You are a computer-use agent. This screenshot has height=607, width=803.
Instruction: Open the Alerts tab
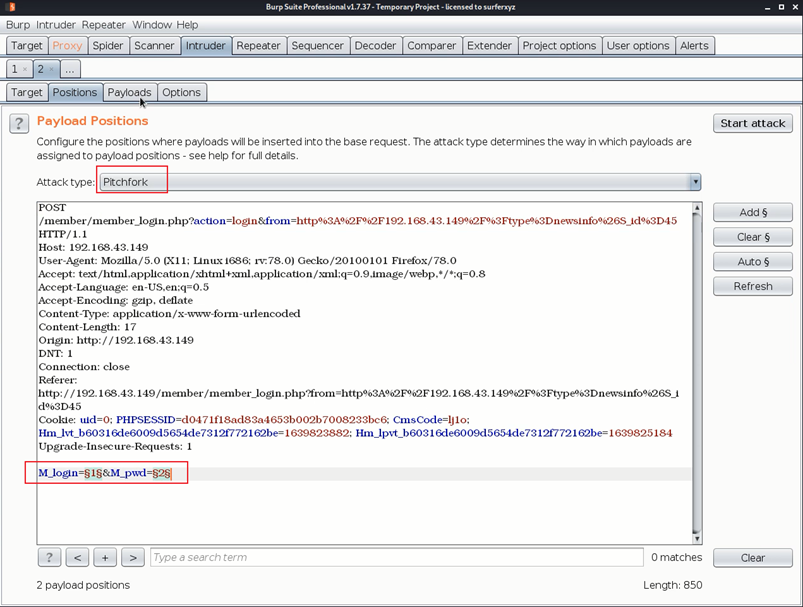point(694,46)
